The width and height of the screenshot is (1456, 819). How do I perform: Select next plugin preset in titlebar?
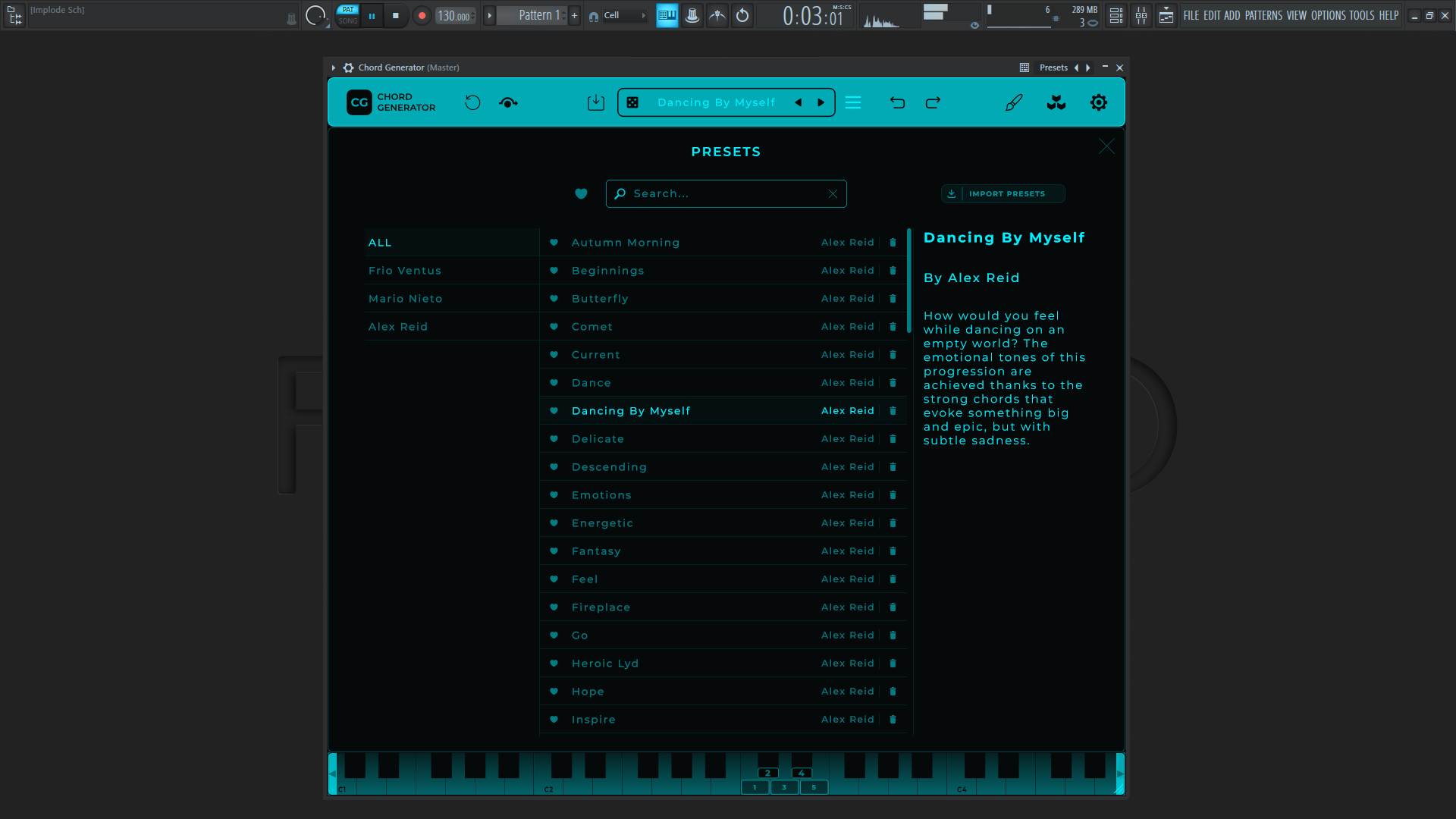pyautogui.click(x=1088, y=67)
